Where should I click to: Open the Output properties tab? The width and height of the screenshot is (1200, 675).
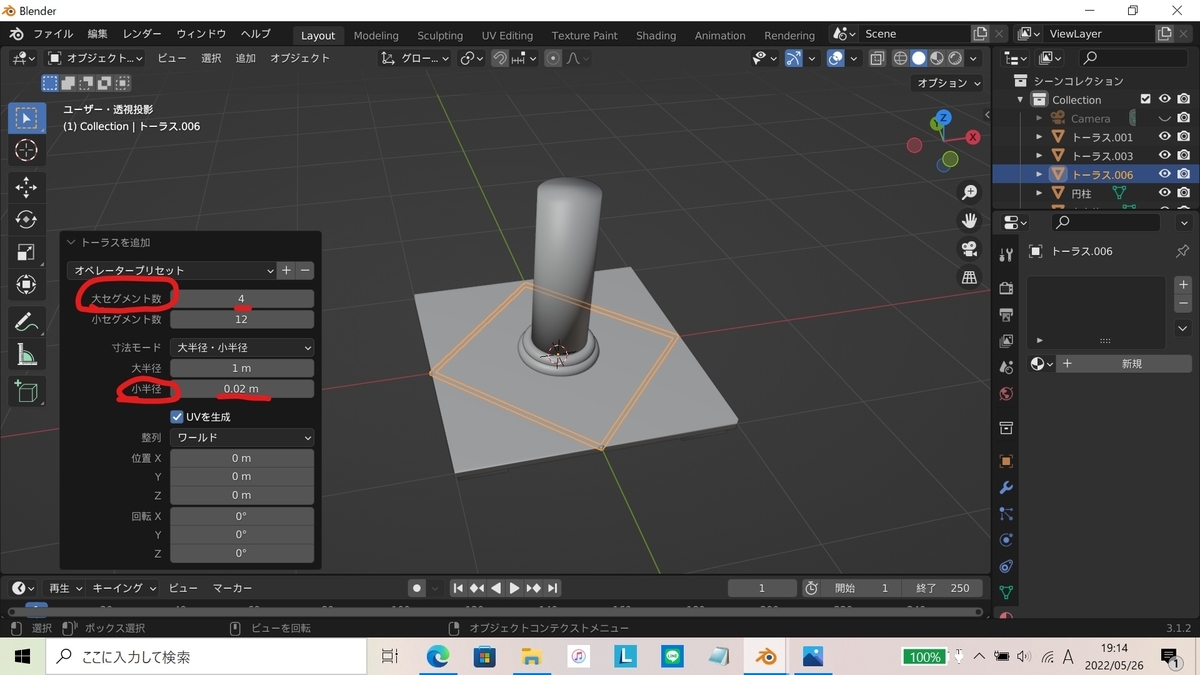point(1006,315)
